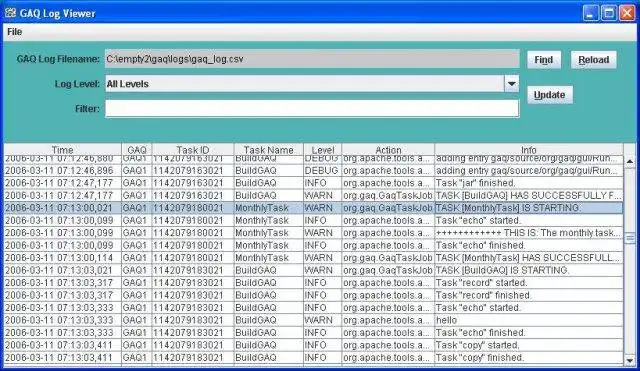The width and height of the screenshot is (640, 371).
Task: Open the File menu
Action: tap(15, 32)
